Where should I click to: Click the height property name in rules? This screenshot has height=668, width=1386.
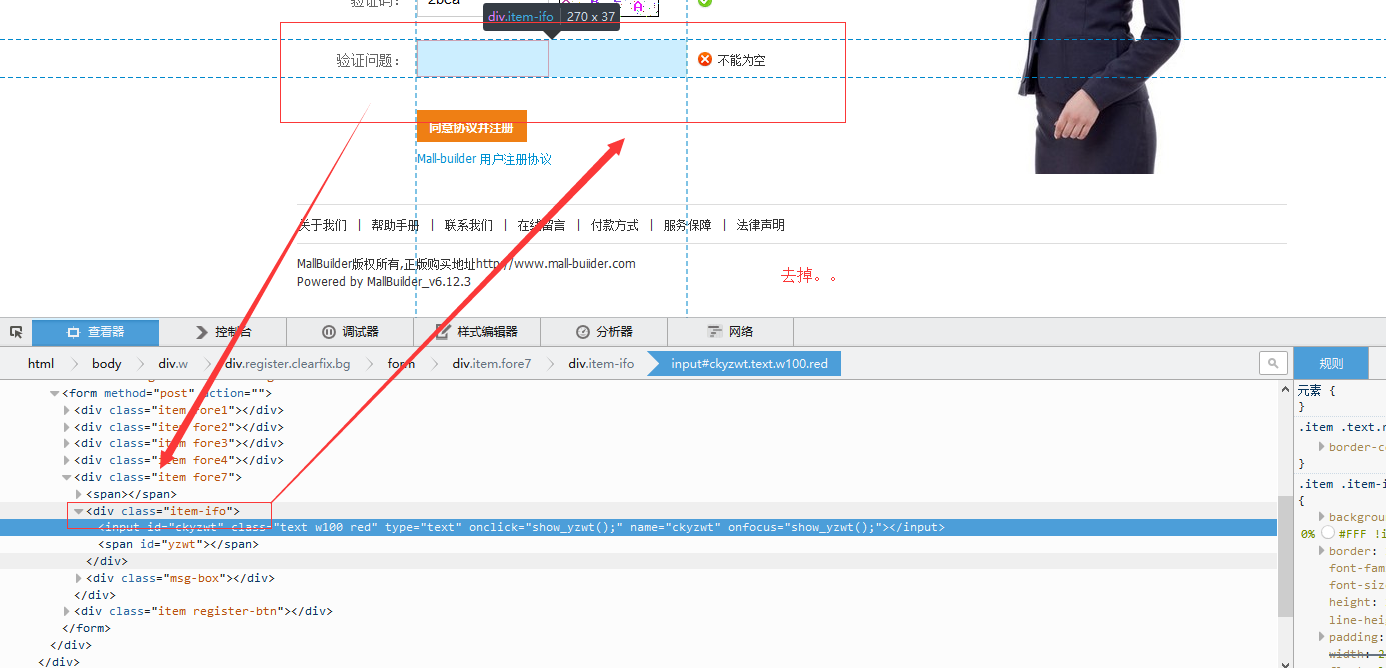[x=1351, y=602]
